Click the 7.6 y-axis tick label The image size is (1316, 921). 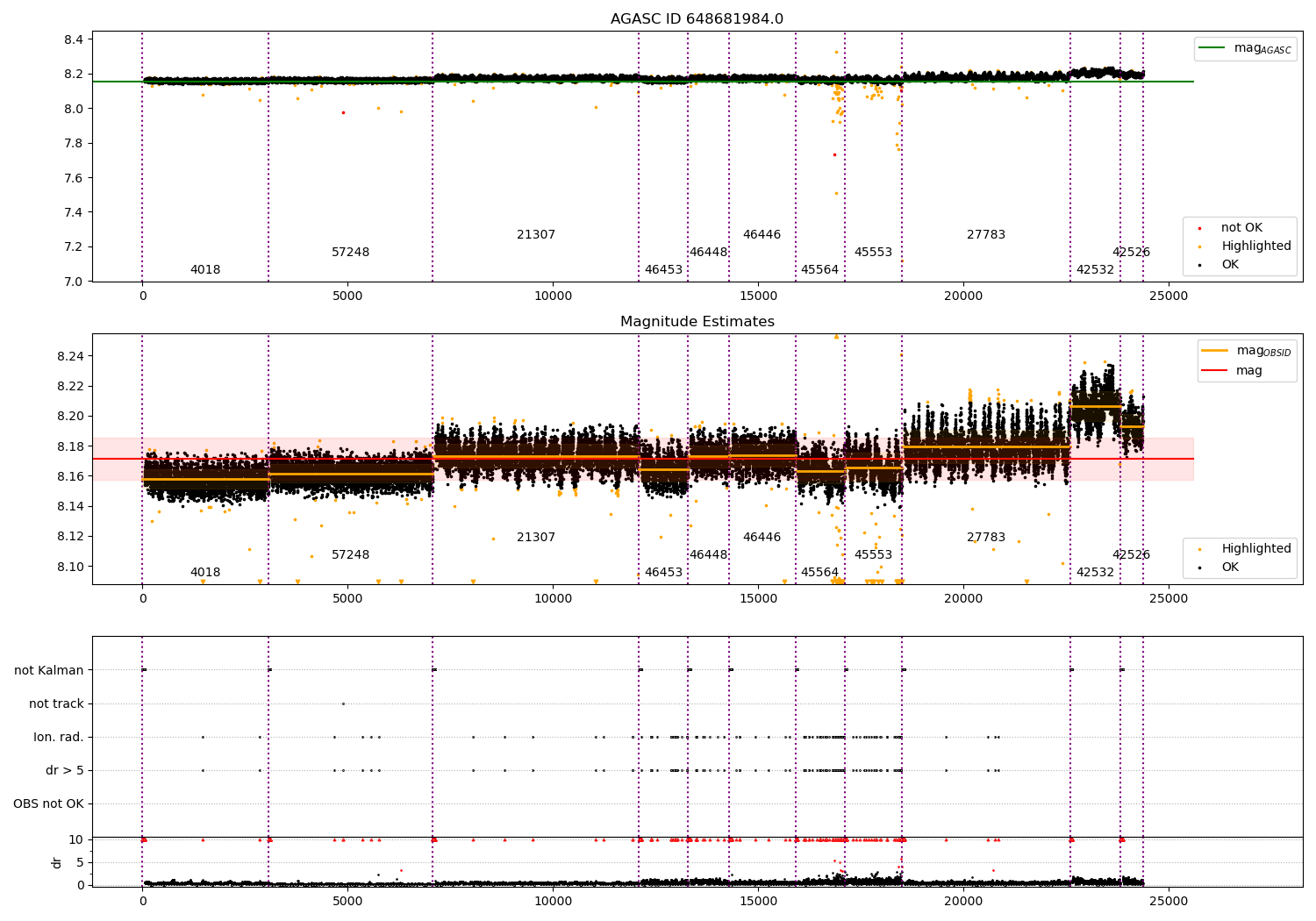[74, 178]
